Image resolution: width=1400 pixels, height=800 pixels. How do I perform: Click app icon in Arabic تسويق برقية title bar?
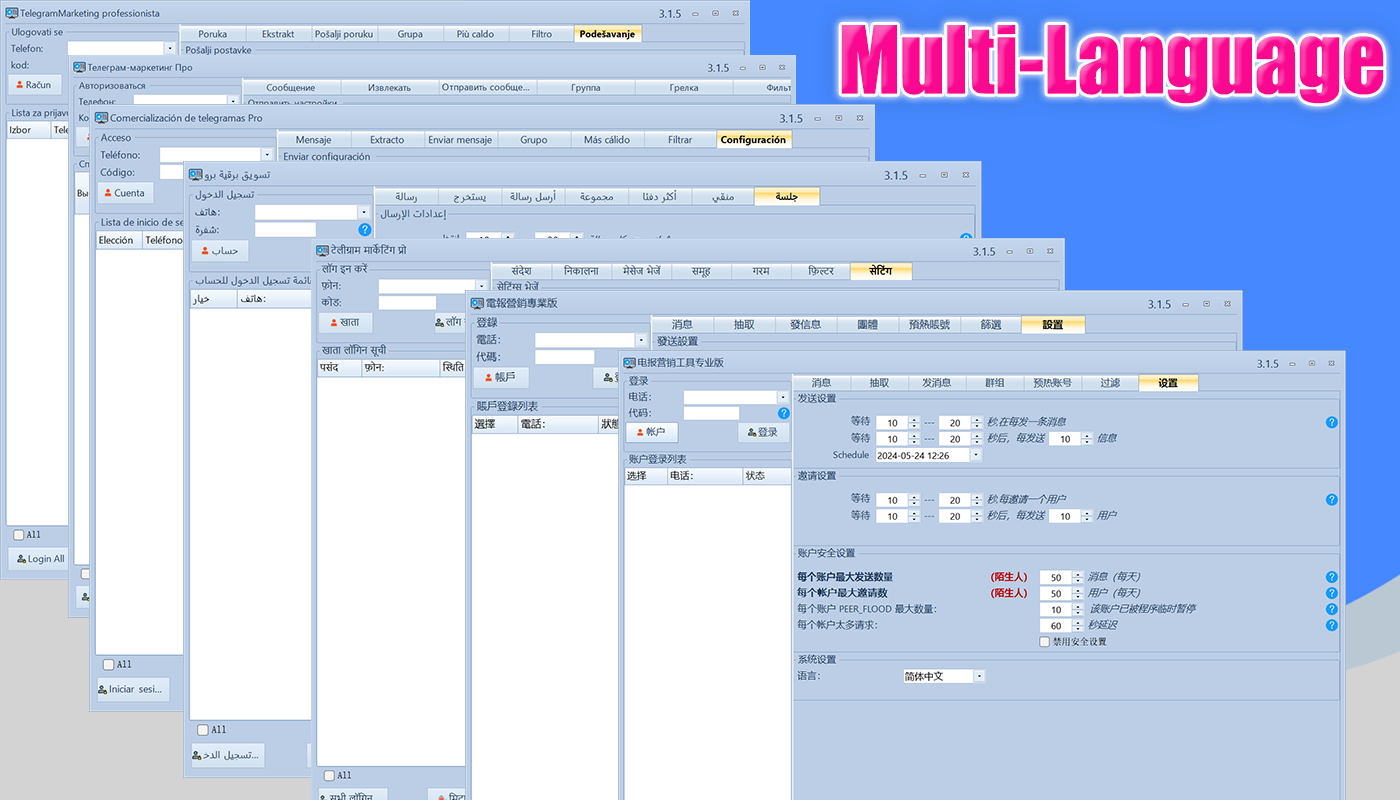(x=195, y=175)
